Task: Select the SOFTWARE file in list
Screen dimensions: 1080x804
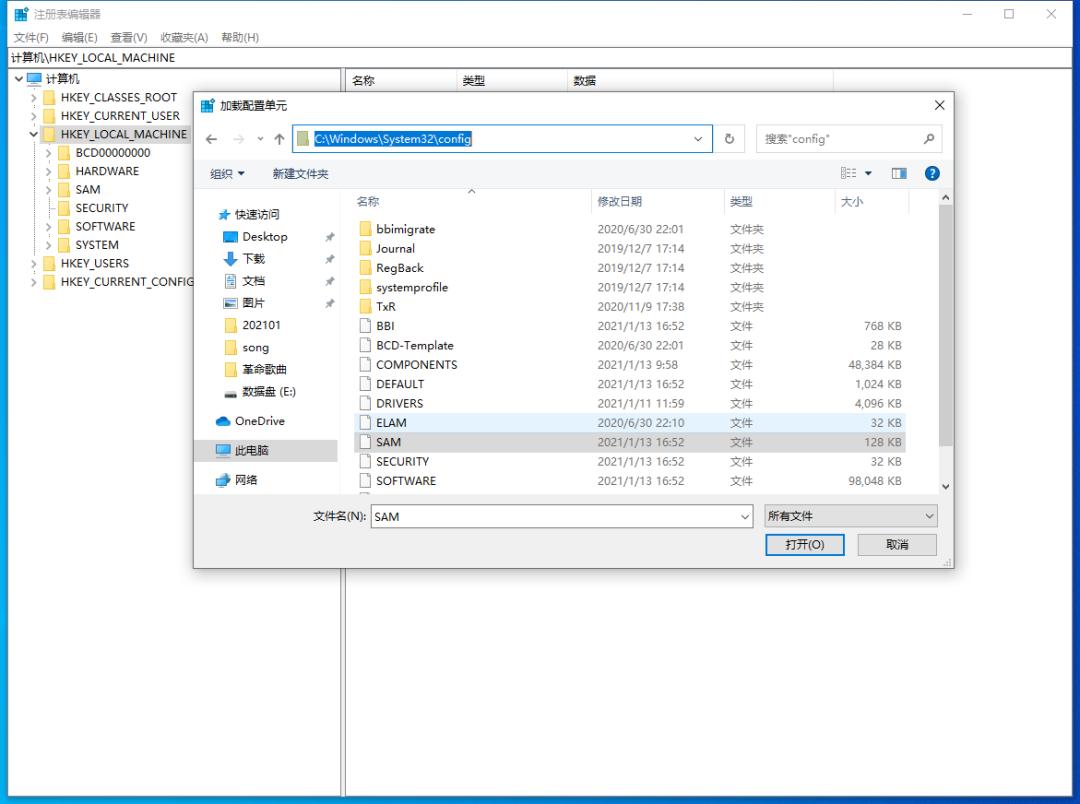Action: 405,481
